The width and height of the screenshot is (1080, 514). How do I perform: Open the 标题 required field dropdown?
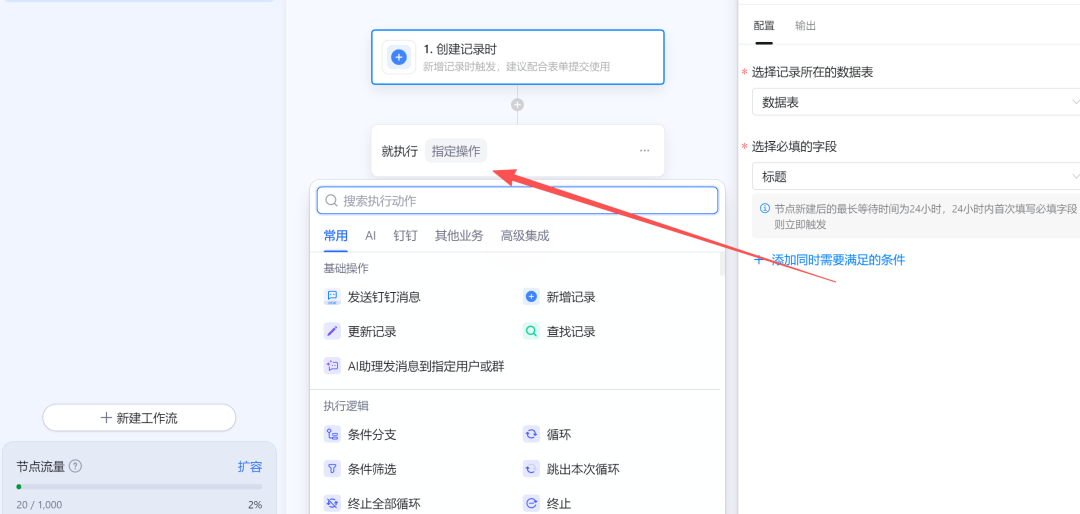(x=916, y=176)
